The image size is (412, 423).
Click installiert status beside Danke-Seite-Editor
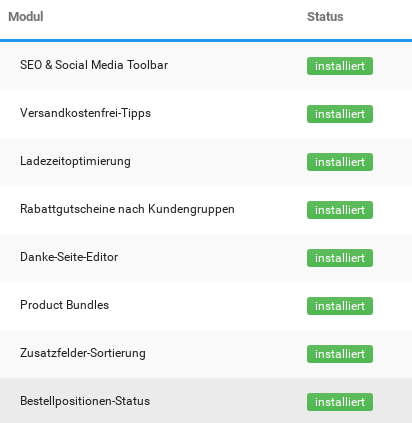click(340, 258)
